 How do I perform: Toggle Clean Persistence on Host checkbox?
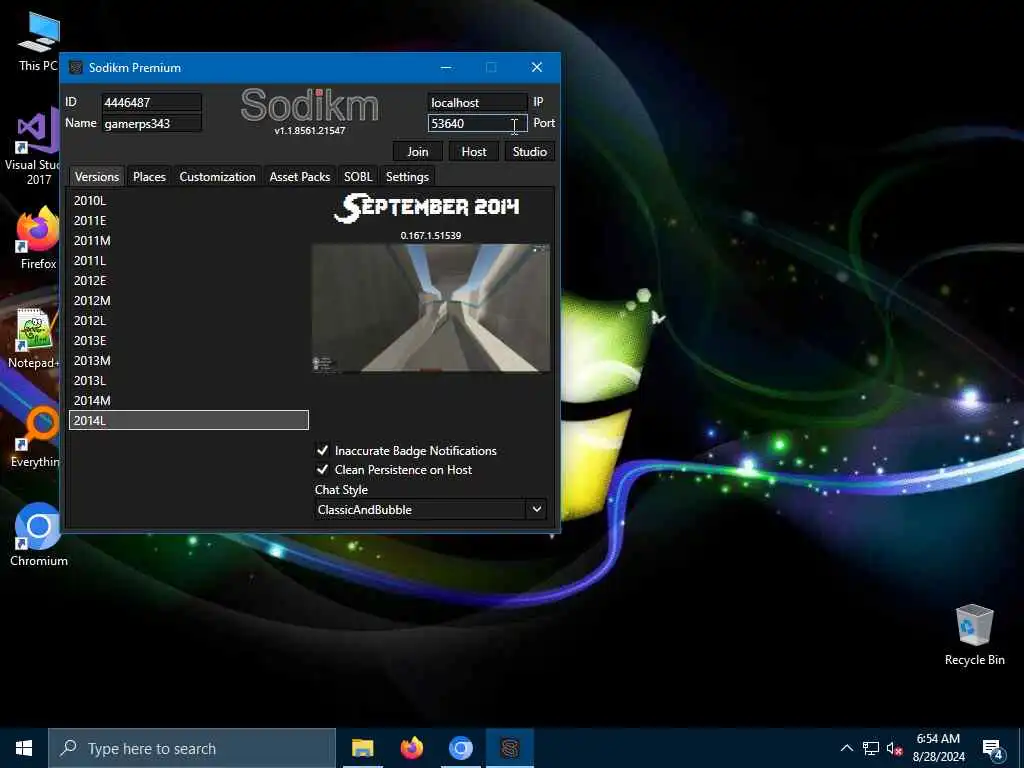coord(322,470)
